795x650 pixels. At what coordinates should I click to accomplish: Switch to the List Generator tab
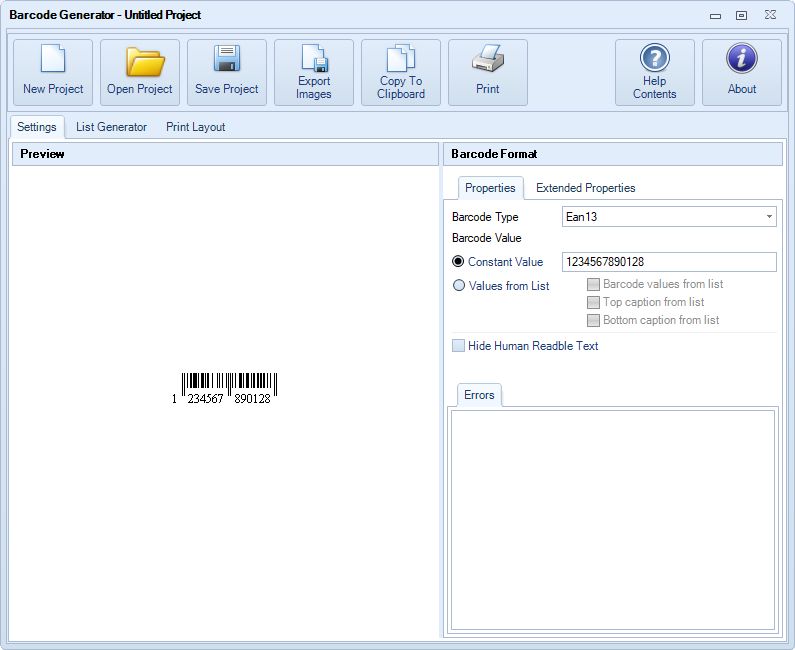click(x=111, y=127)
